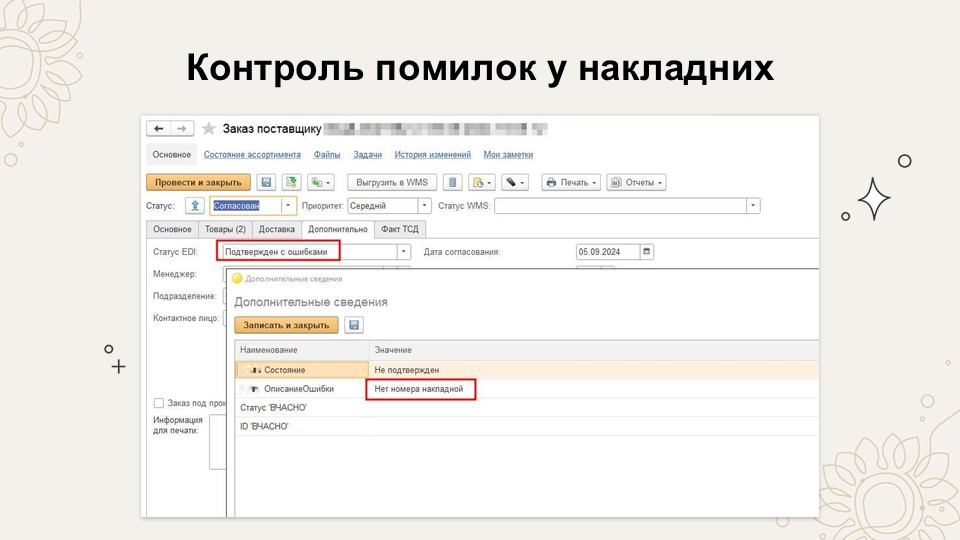
Task: Select the Факт ТСД tab
Action: (400, 229)
